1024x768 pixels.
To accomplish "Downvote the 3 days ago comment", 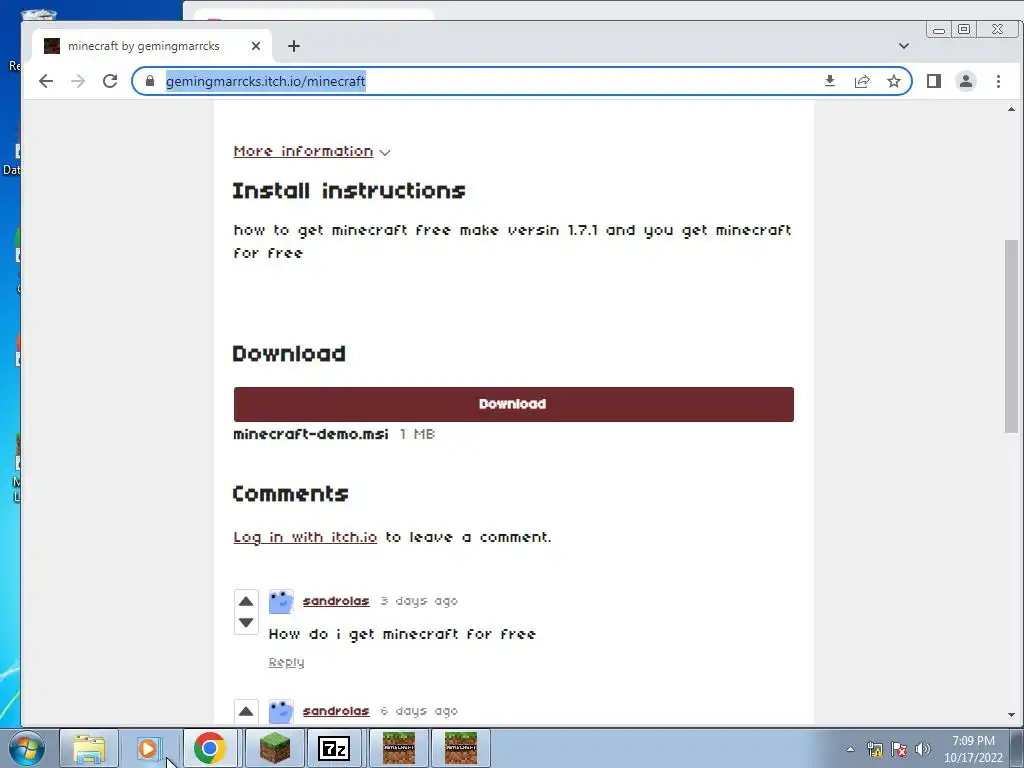I will click(246, 622).
